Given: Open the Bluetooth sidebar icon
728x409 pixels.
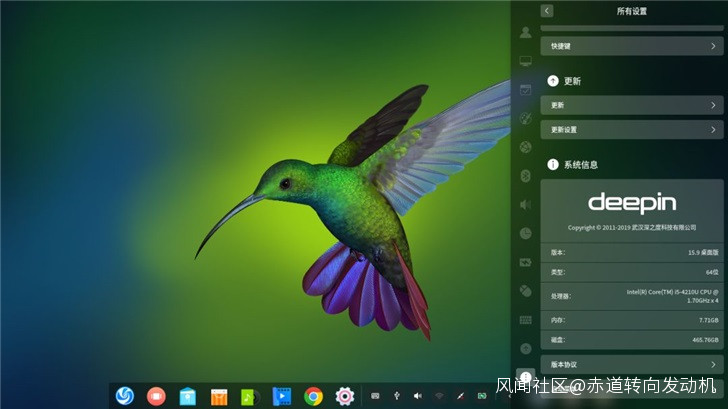Looking at the screenshot, I should [x=526, y=176].
